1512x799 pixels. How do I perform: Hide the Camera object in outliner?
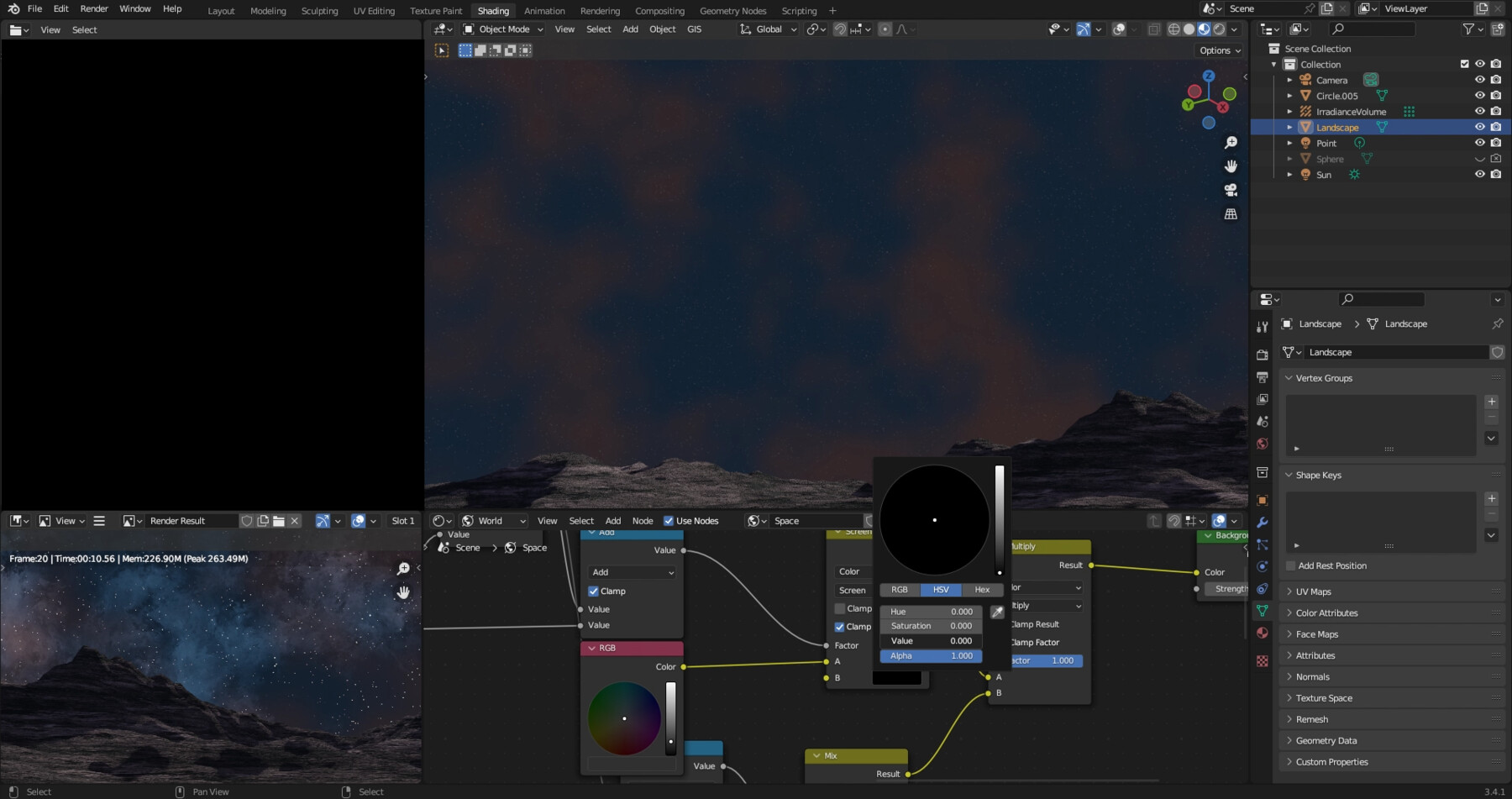pos(1479,80)
